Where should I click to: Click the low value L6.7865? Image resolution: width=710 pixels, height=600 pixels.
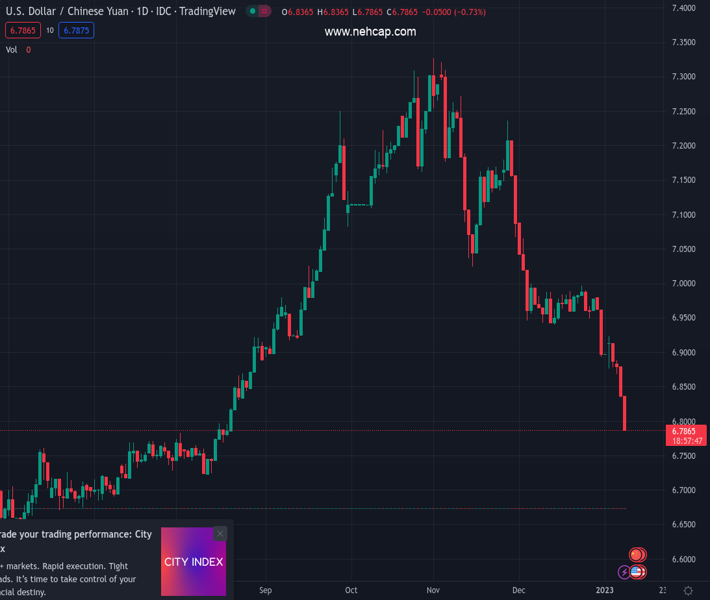[367, 12]
